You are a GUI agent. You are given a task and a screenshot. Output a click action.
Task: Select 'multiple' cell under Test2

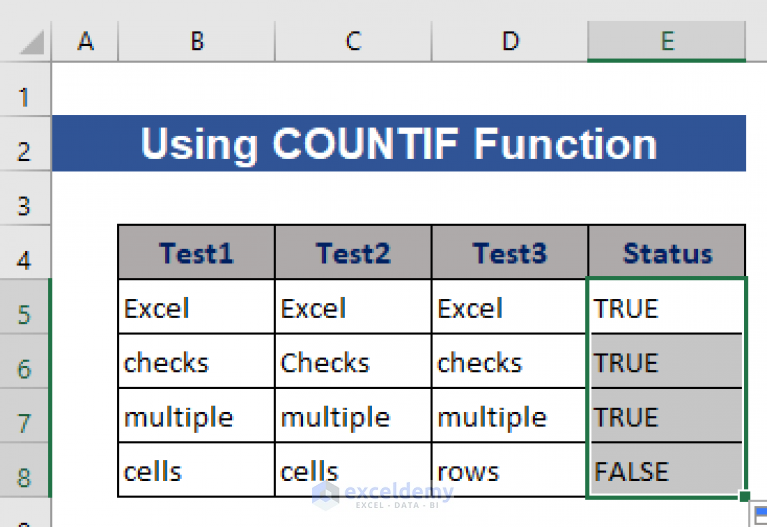[353, 415]
